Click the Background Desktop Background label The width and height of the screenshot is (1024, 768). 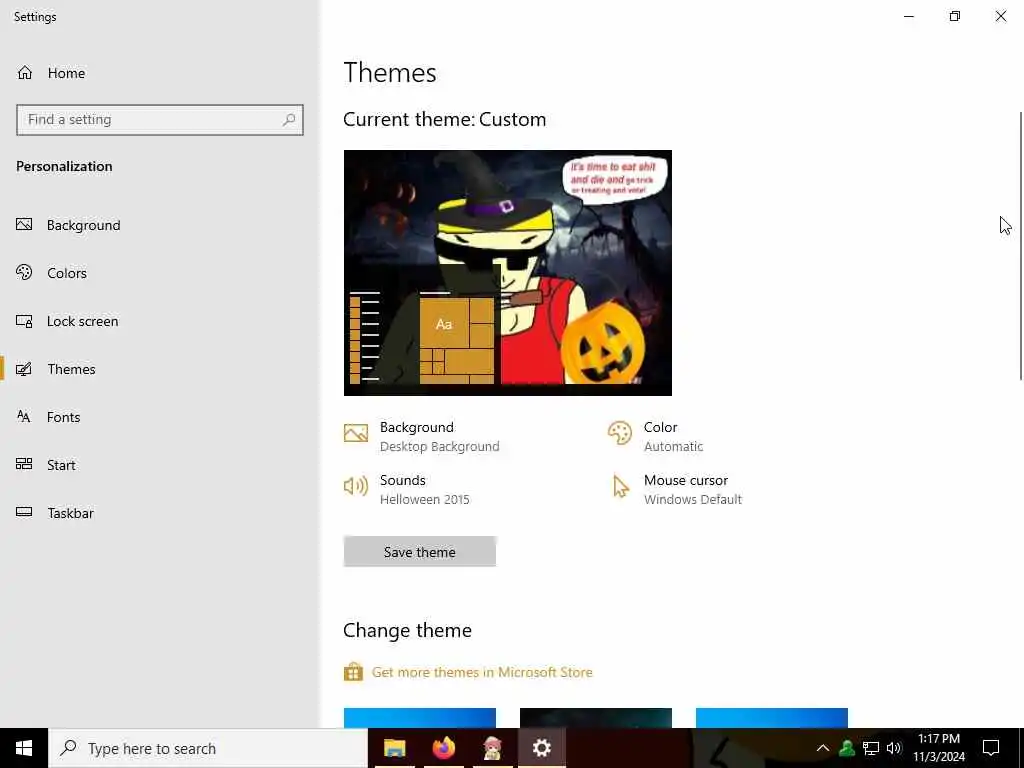pyautogui.click(x=440, y=436)
